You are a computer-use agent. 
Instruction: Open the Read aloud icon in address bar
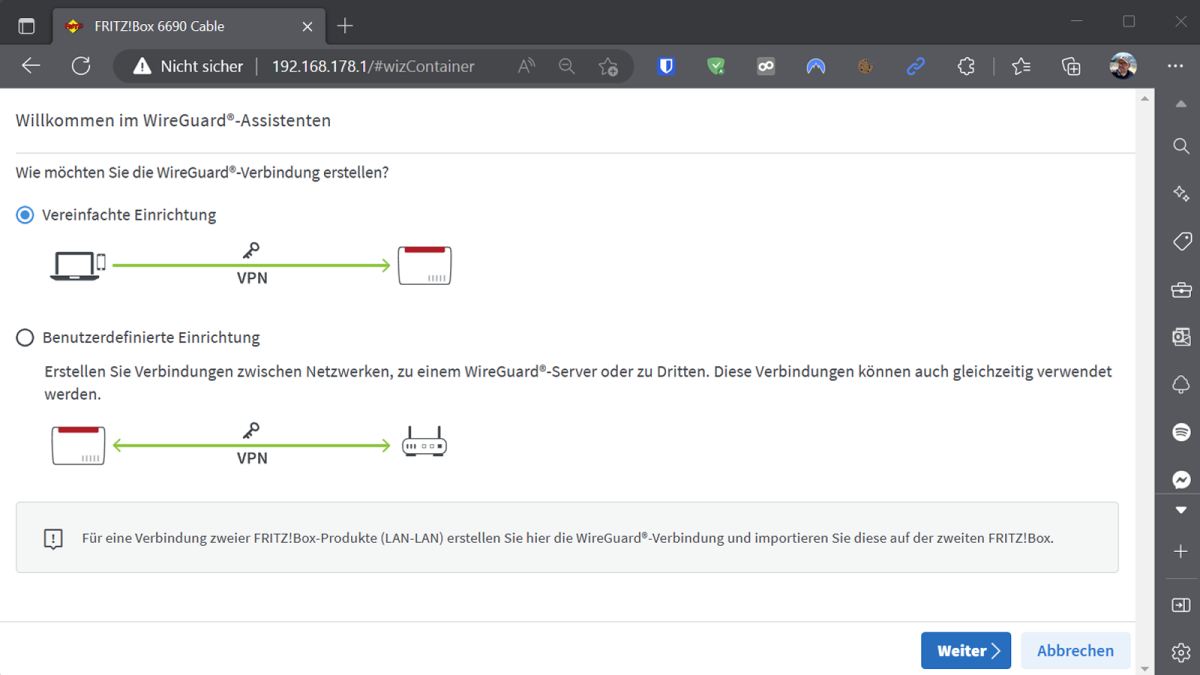pyautogui.click(x=526, y=66)
